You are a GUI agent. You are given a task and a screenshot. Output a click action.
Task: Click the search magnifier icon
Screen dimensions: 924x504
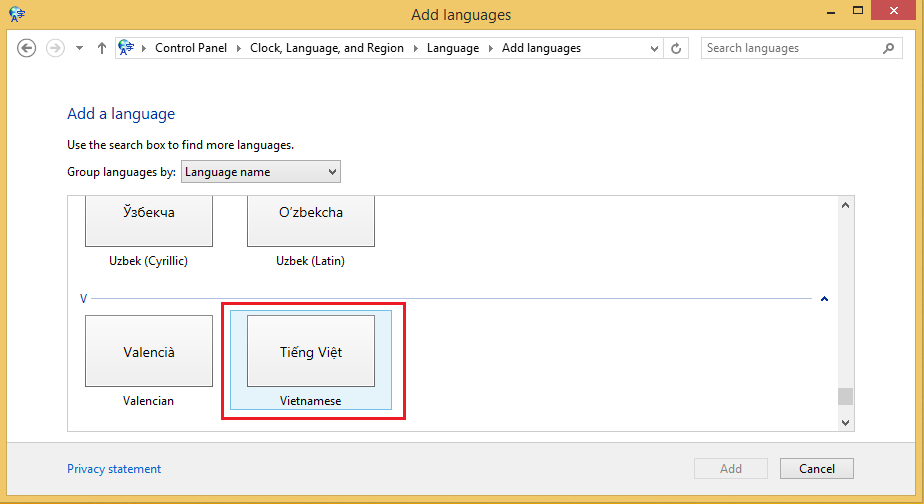(888, 48)
